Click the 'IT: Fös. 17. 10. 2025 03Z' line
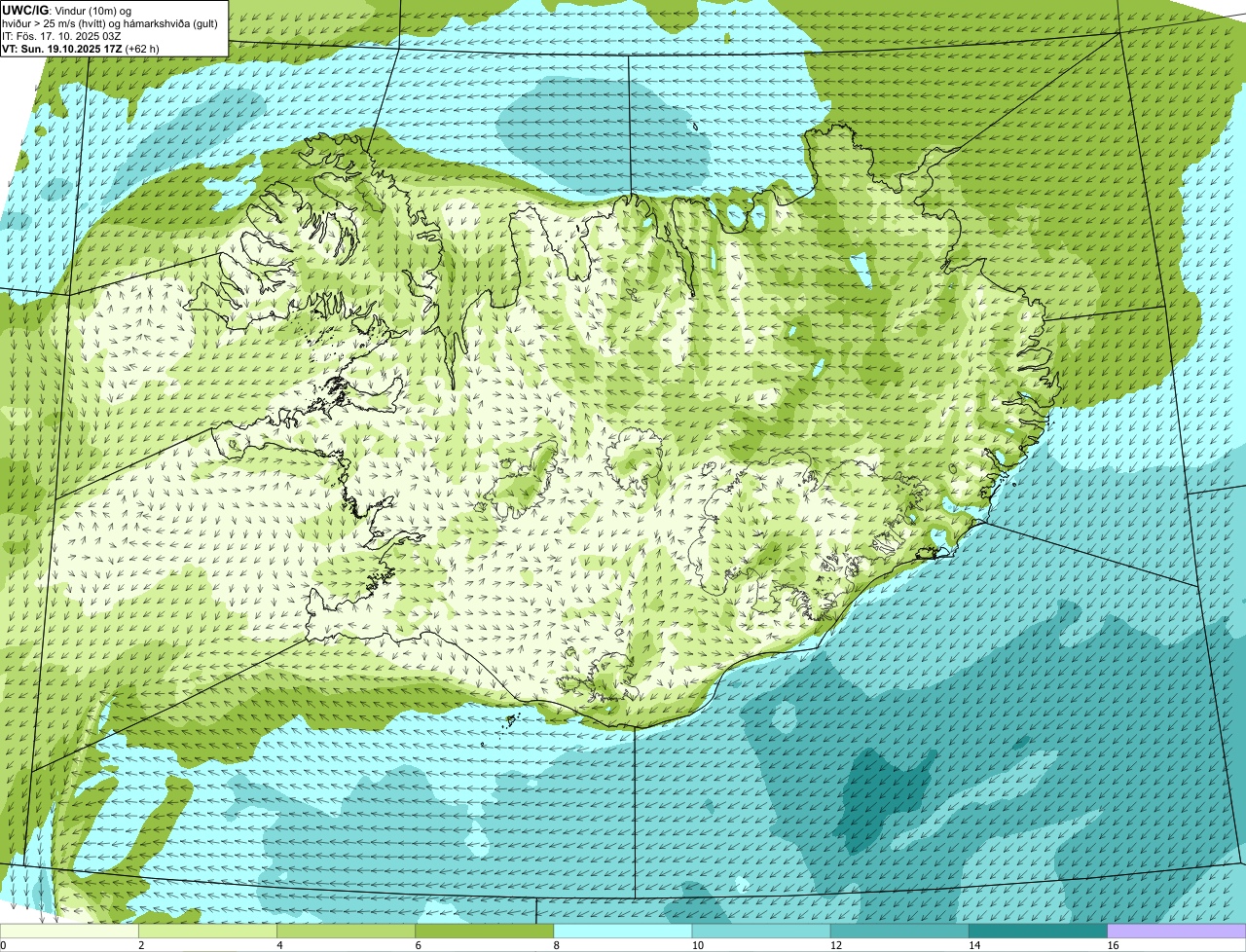1246x952 pixels. [x=61, y=35]
